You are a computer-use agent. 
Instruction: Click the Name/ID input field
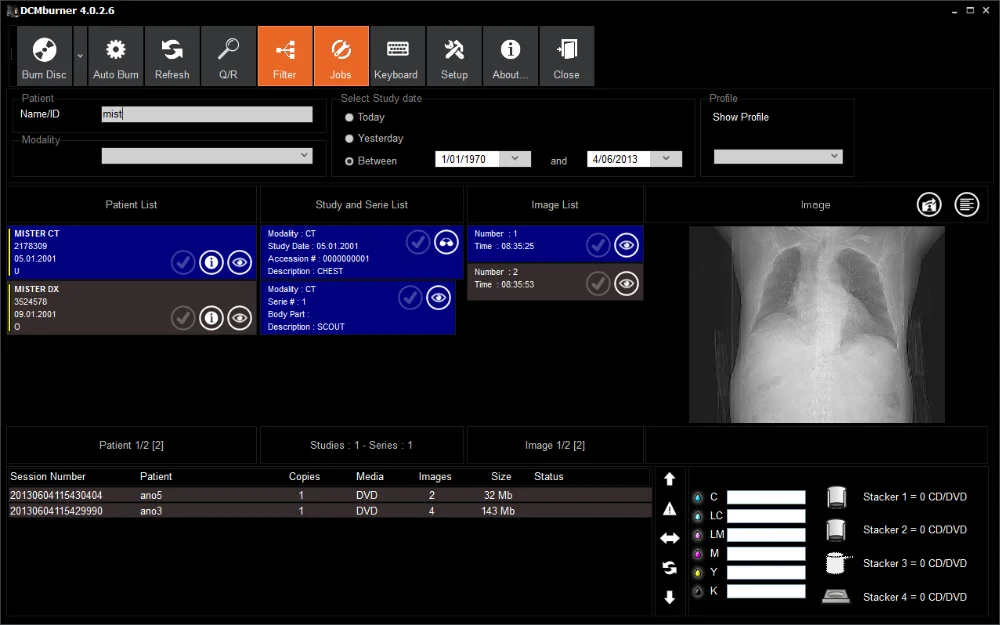tap(207, 115)
